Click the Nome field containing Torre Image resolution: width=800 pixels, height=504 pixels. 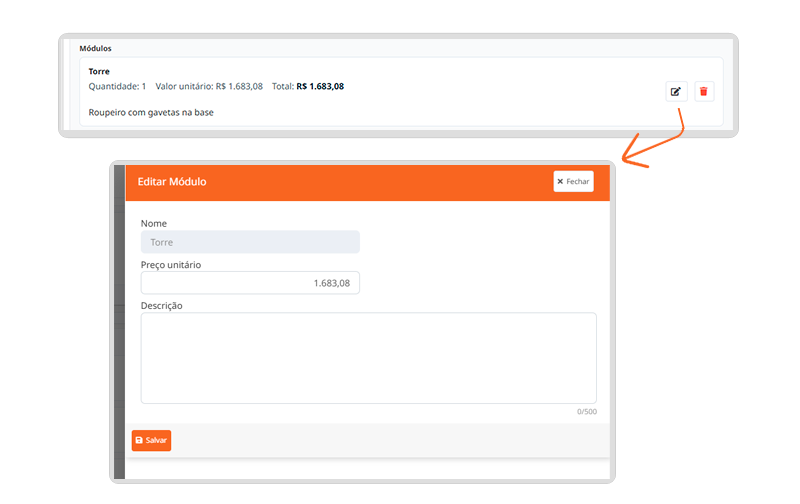coord(250,242)
